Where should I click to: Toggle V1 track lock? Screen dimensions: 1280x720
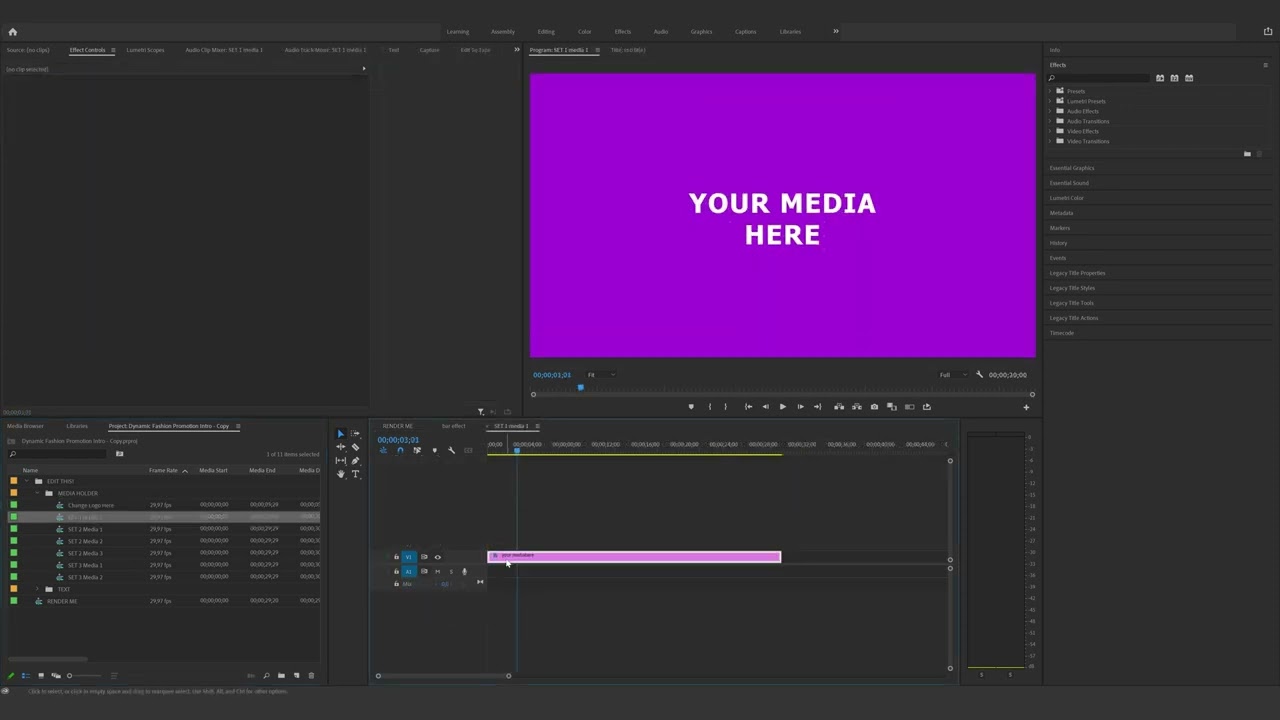tap(396, 557)
